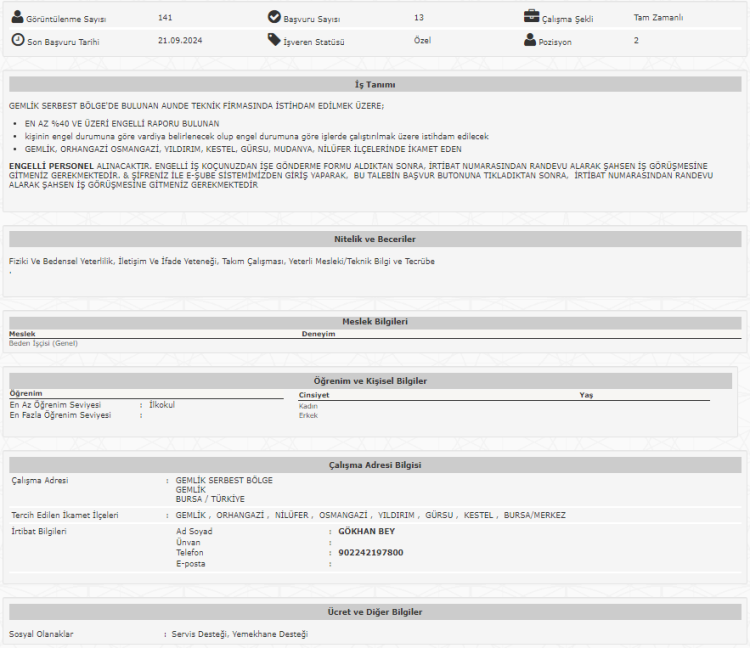
Task: Click the phone number 902242197800
Action: (371, 552)
